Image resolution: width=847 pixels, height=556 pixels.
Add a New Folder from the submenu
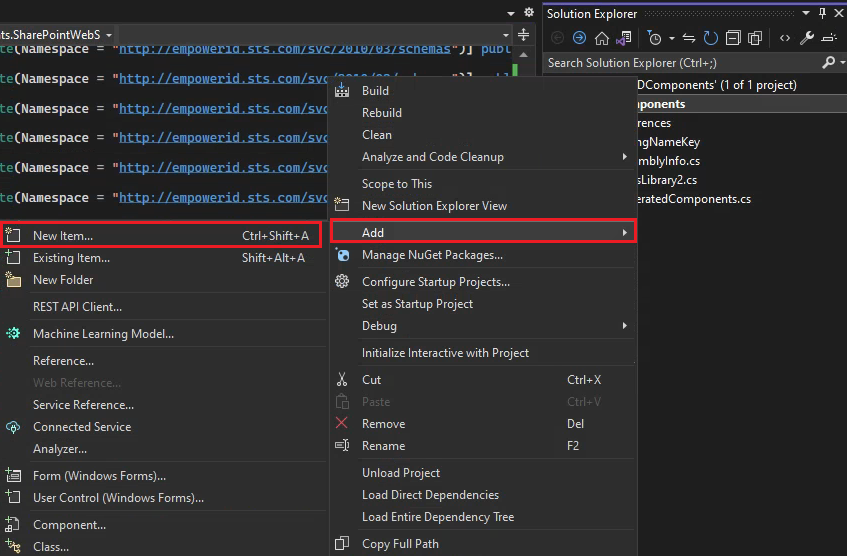click(162, 280)
